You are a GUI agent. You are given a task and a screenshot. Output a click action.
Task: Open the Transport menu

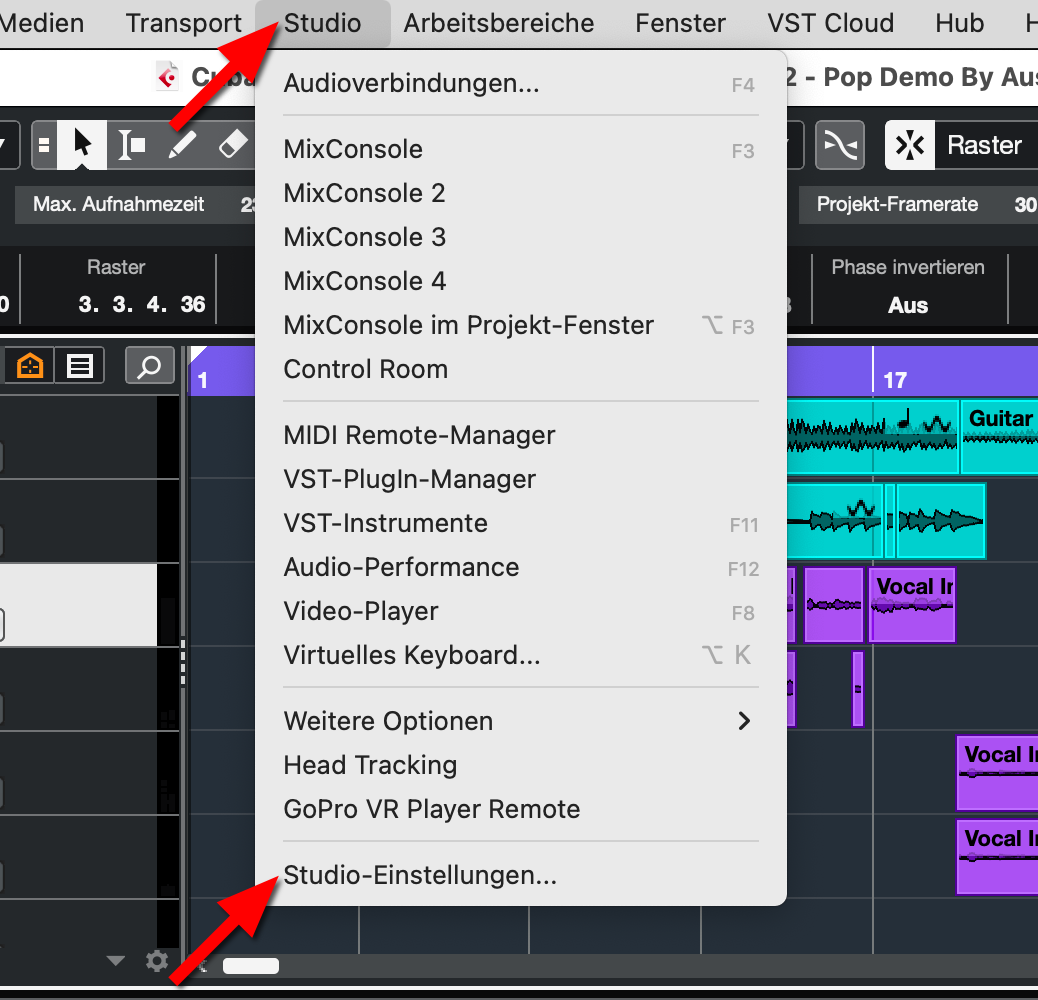183,23
